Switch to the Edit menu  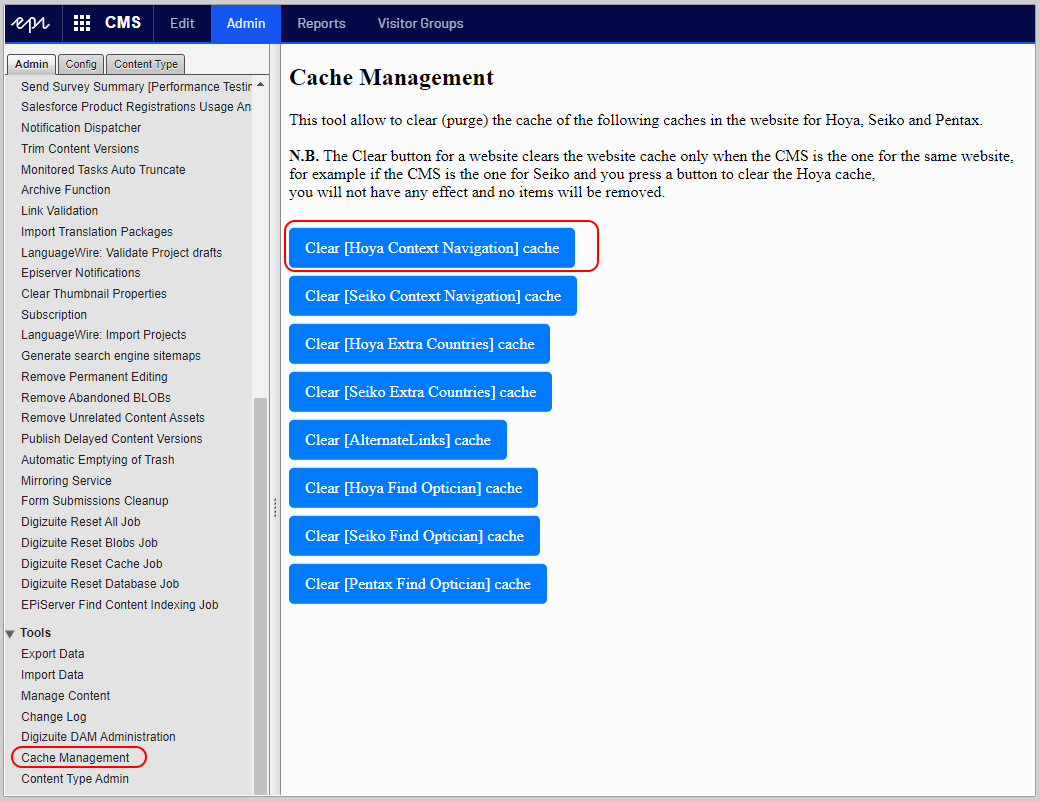point(182,23)
